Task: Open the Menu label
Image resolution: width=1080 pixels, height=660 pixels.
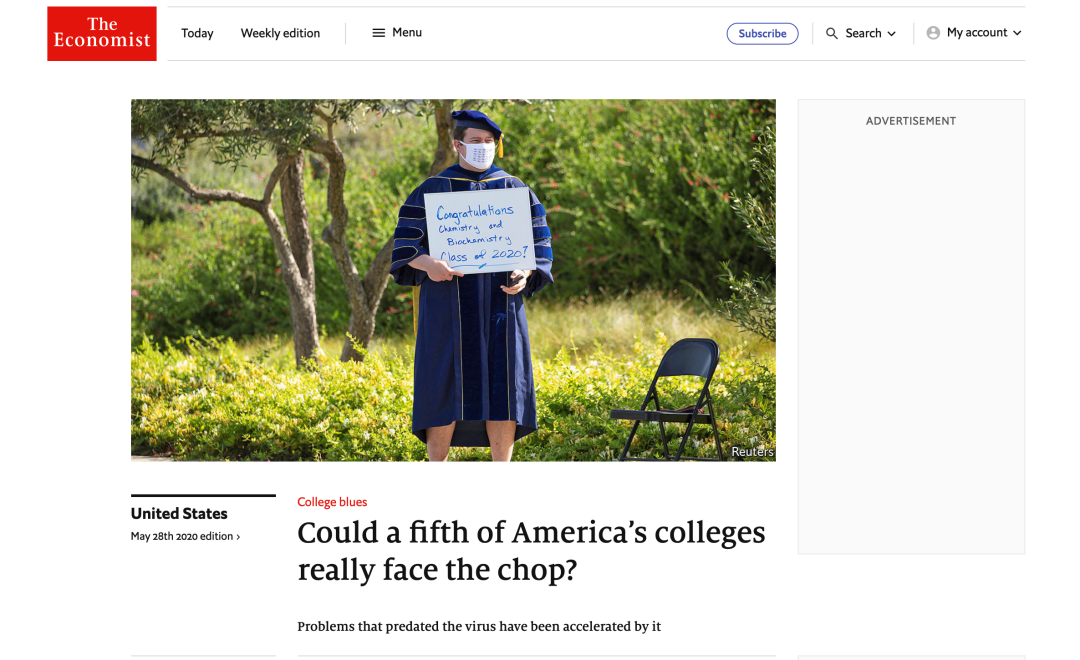Action: coord(407,33)
